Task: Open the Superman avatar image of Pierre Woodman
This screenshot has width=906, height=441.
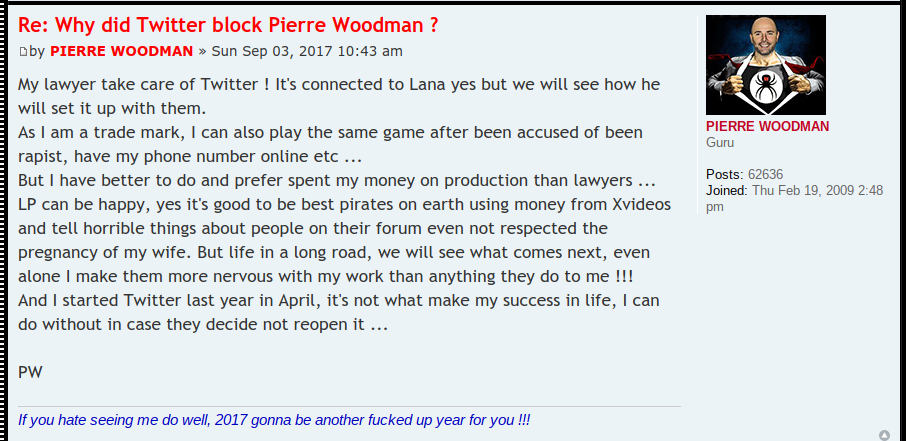Action: (x=766, y=65)
